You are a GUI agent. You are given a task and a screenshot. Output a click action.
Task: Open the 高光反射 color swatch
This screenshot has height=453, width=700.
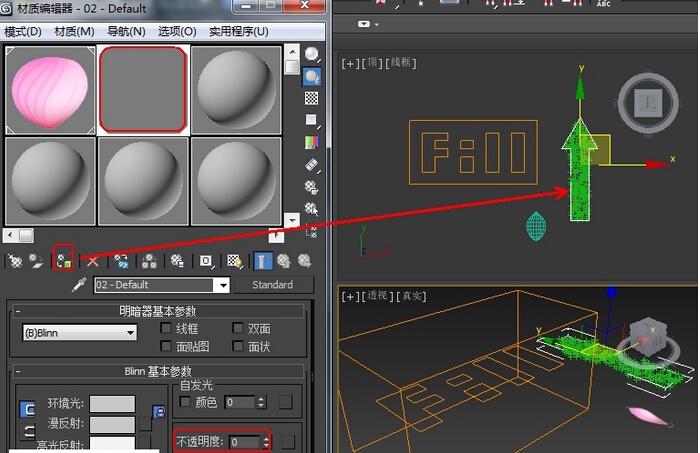point(112,444)
